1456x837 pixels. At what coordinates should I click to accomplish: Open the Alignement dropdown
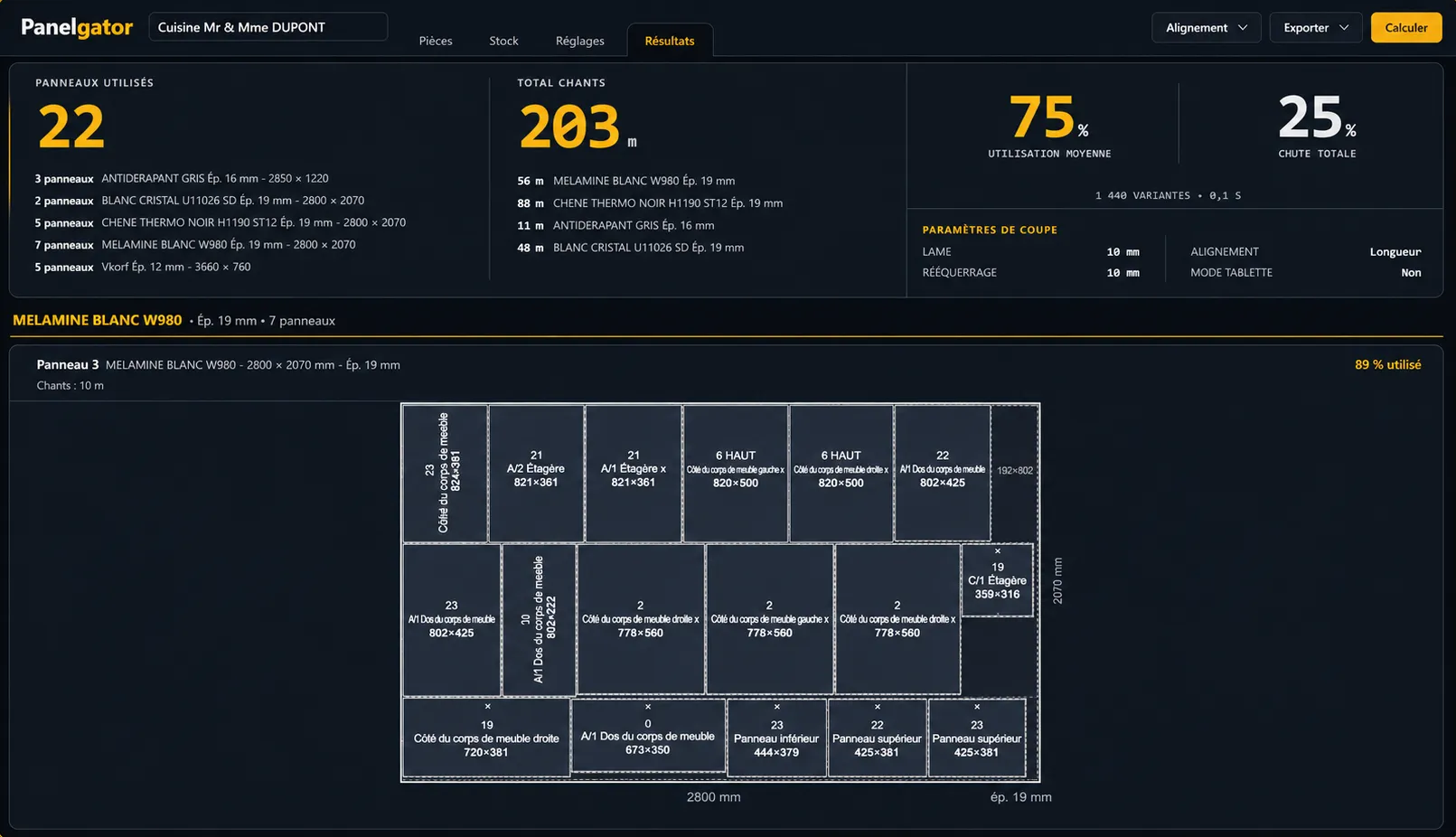click(x=1206, y=27)
